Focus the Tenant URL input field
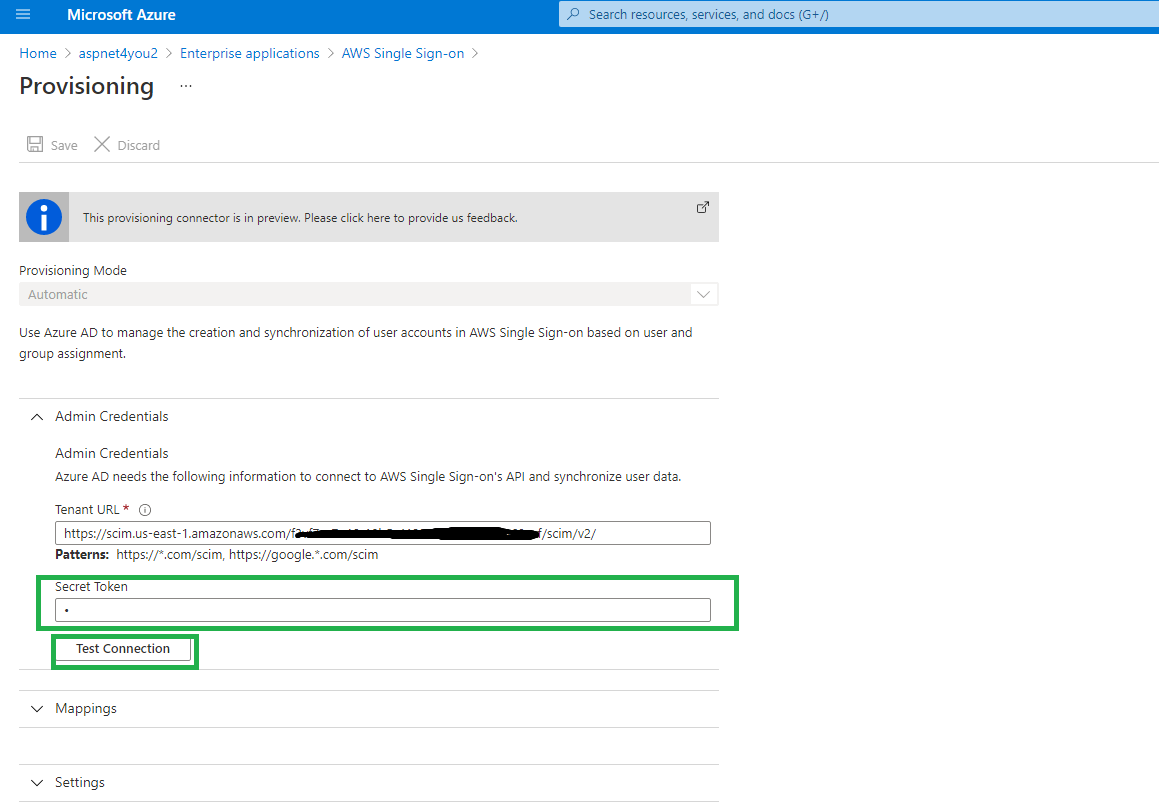The width and height of the screenshot is (1159, 809). [x=383, y=533]
